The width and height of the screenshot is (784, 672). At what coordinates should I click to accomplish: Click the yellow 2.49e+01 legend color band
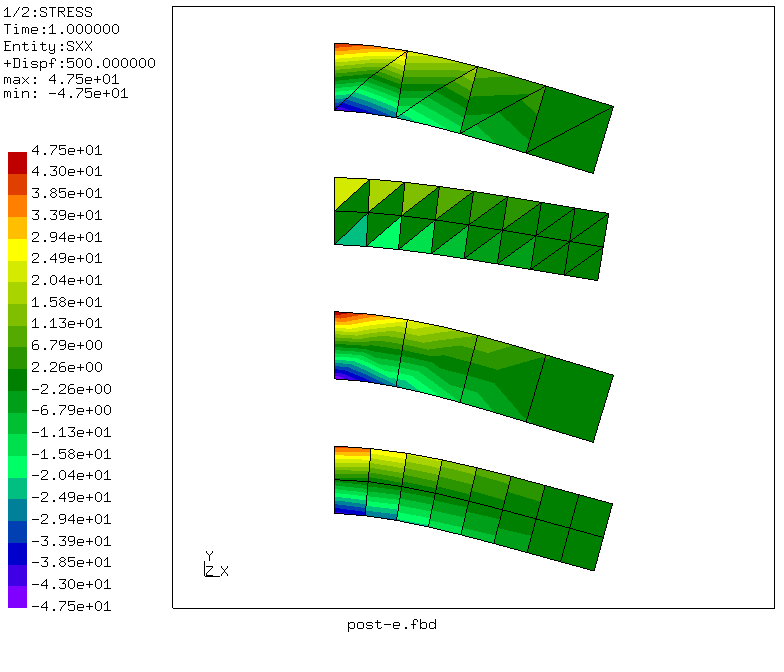(17, 250)
